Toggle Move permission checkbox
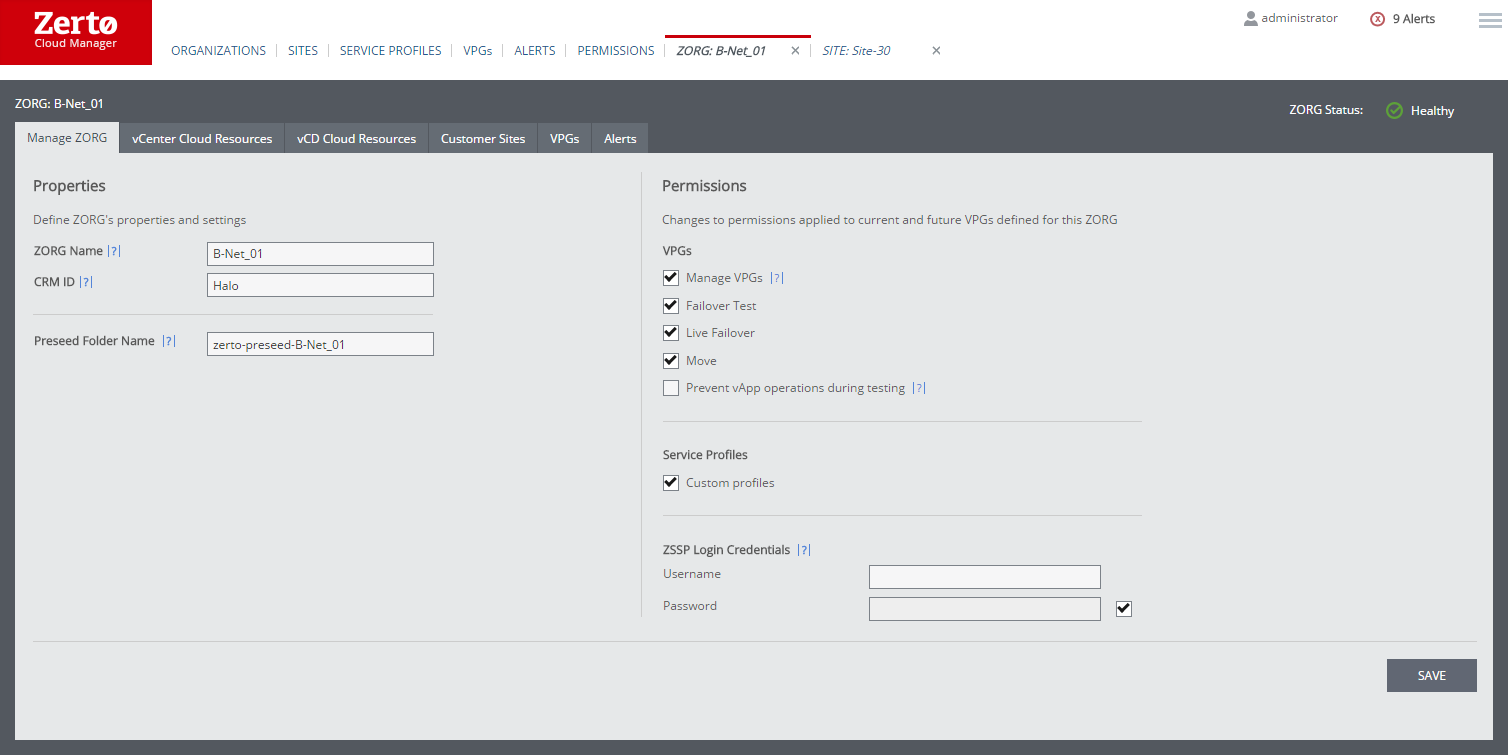This screenshot has height=755, width=1508. [x=671, y=360]
